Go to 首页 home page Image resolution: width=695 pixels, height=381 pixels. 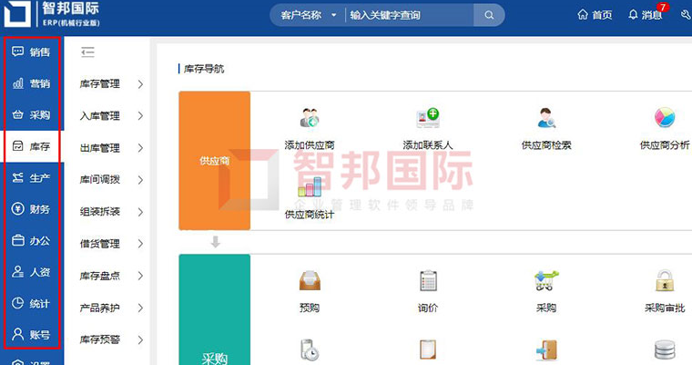click(594, 15)
